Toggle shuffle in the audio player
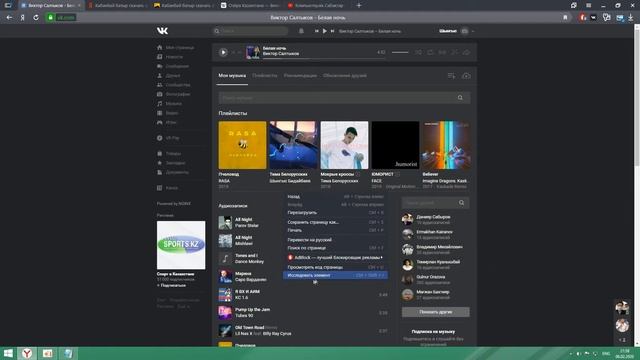 click(418, 52)
